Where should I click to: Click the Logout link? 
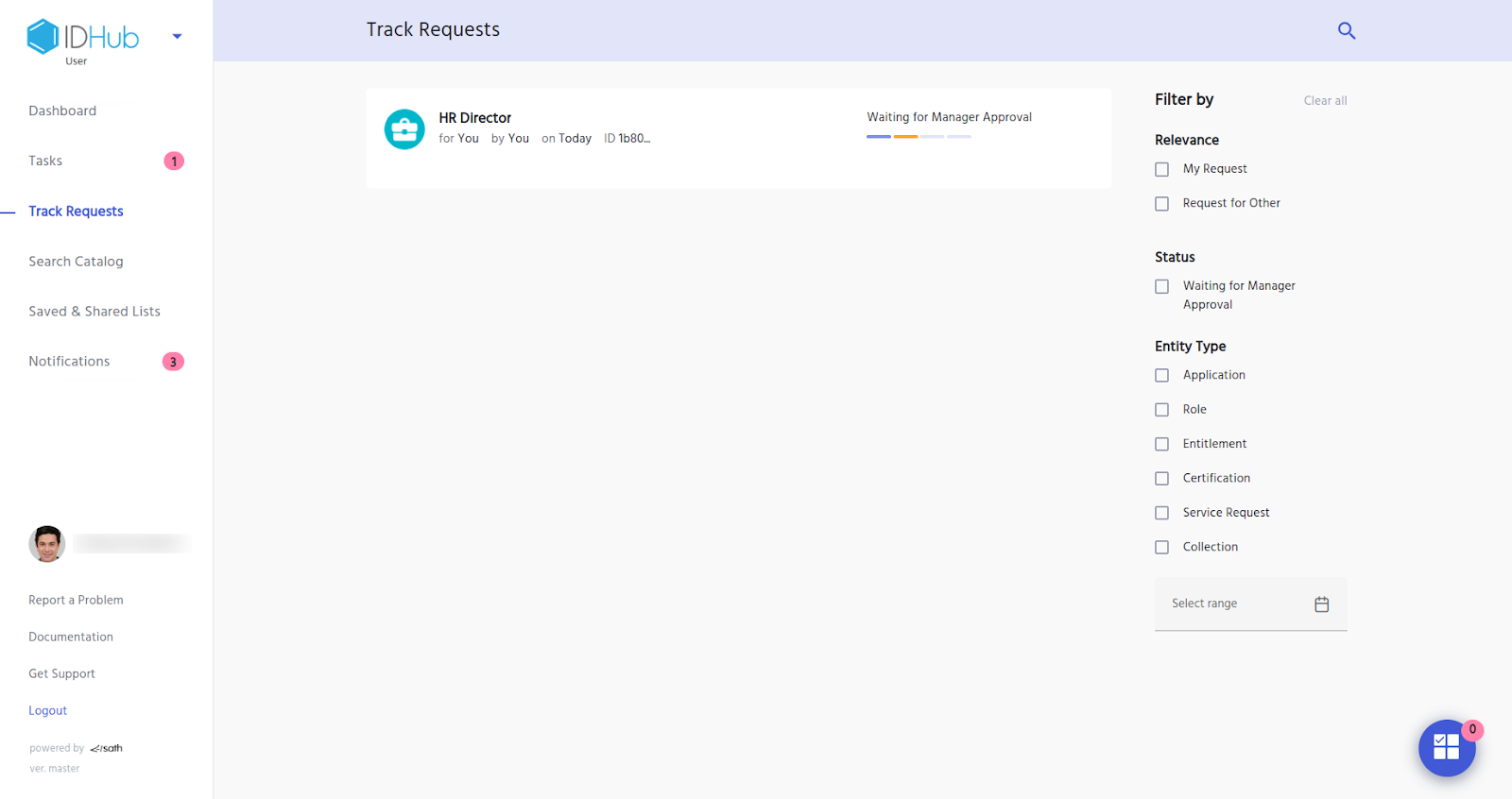47,710
